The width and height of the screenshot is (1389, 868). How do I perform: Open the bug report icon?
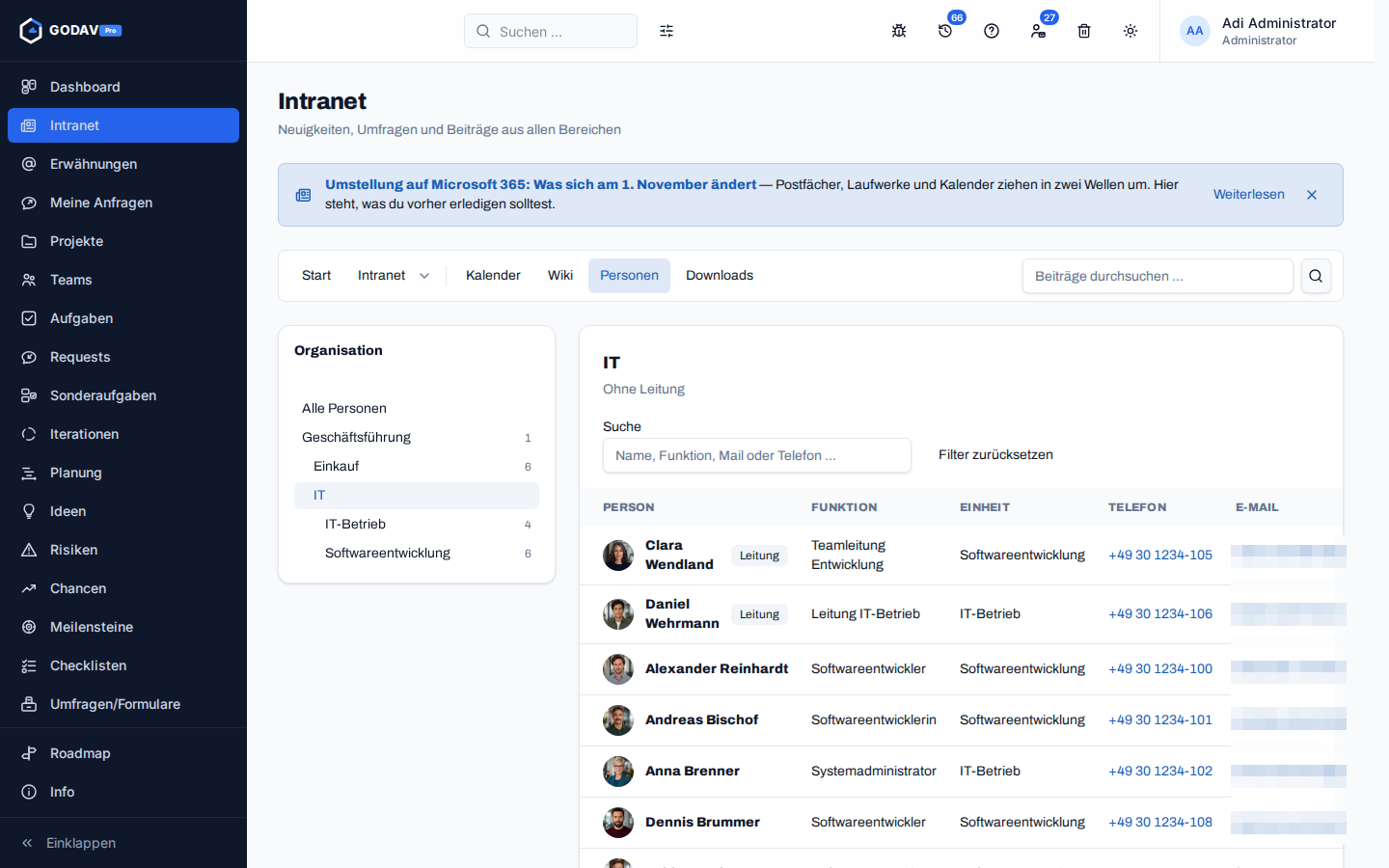(x=899, y=31)
